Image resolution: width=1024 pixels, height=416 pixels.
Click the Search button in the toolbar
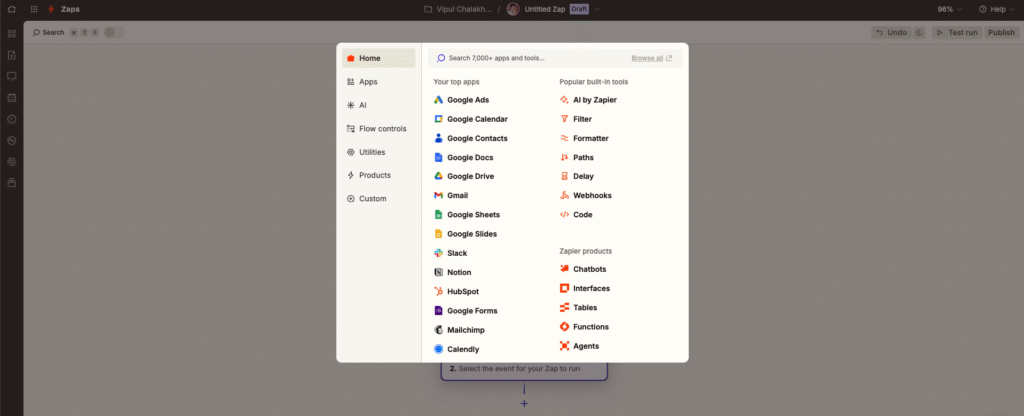[x=48, y=32]
